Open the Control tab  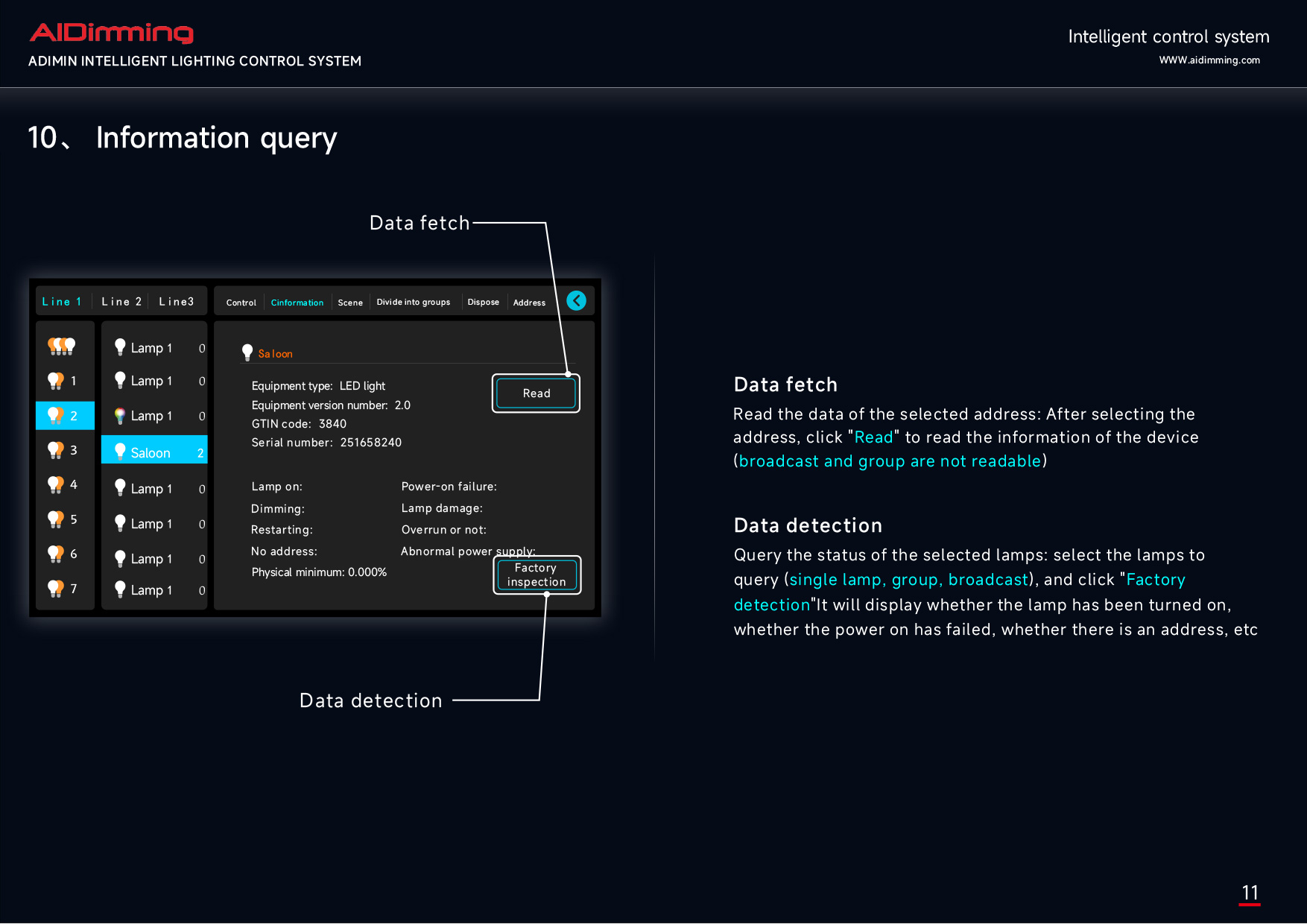coord(241,303)
